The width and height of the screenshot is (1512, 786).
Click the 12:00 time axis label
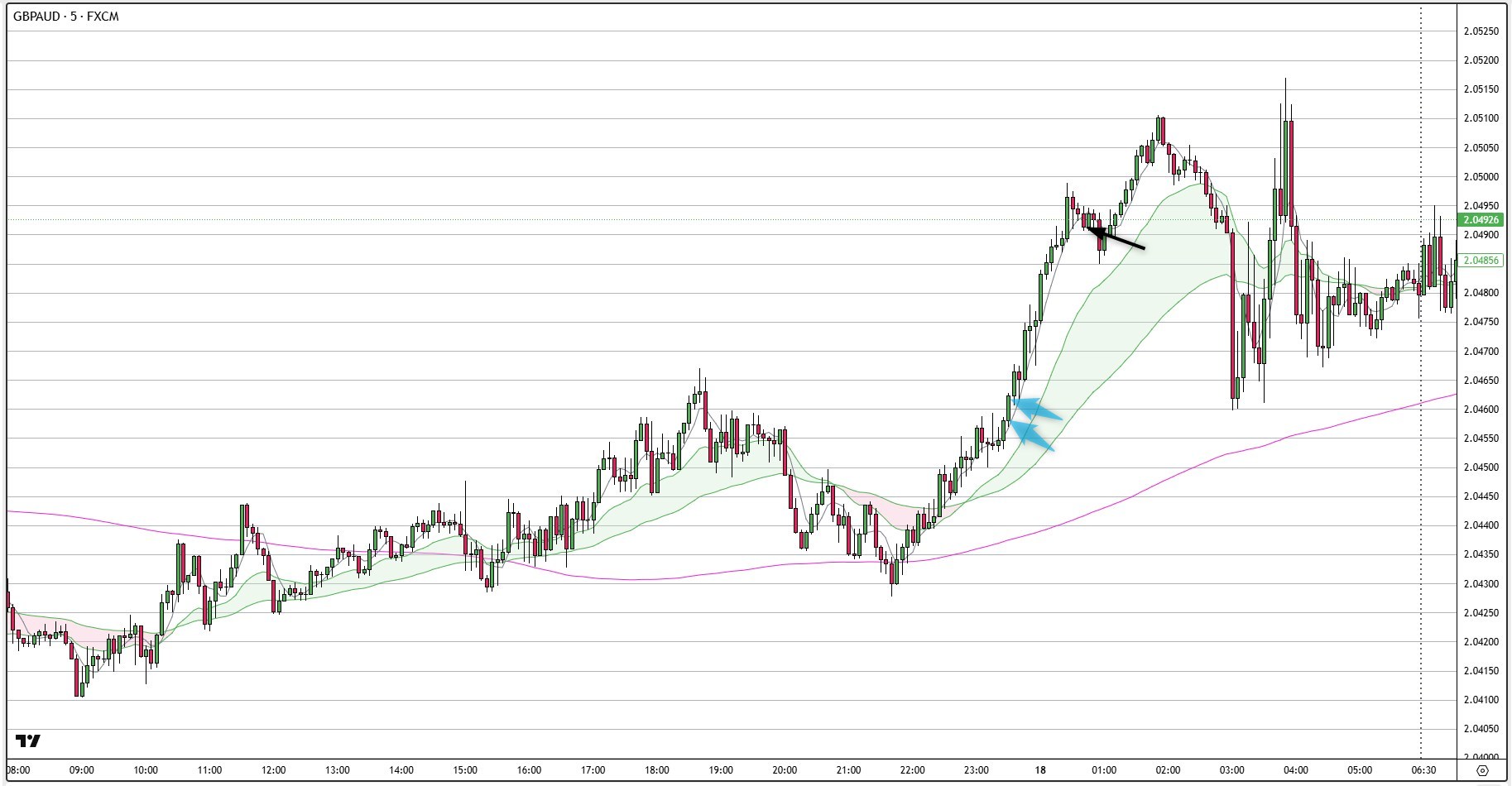coord(273,770)
